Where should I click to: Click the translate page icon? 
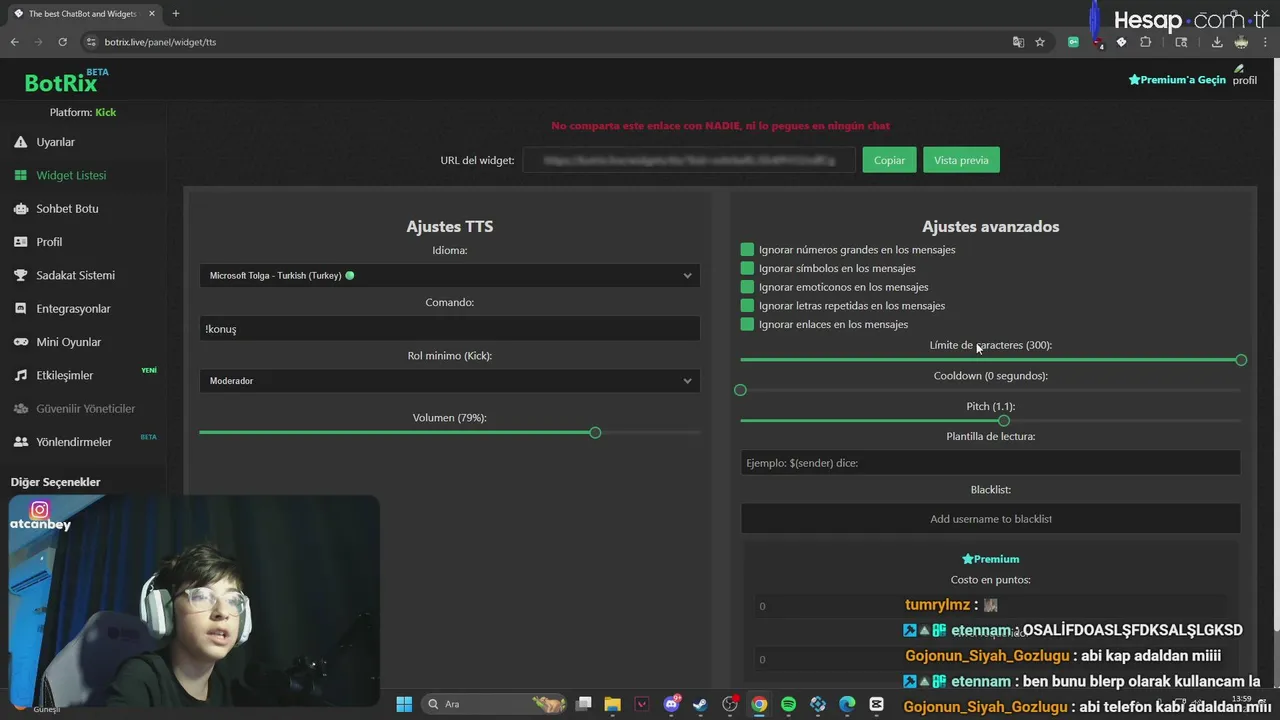pos(1018,42)
